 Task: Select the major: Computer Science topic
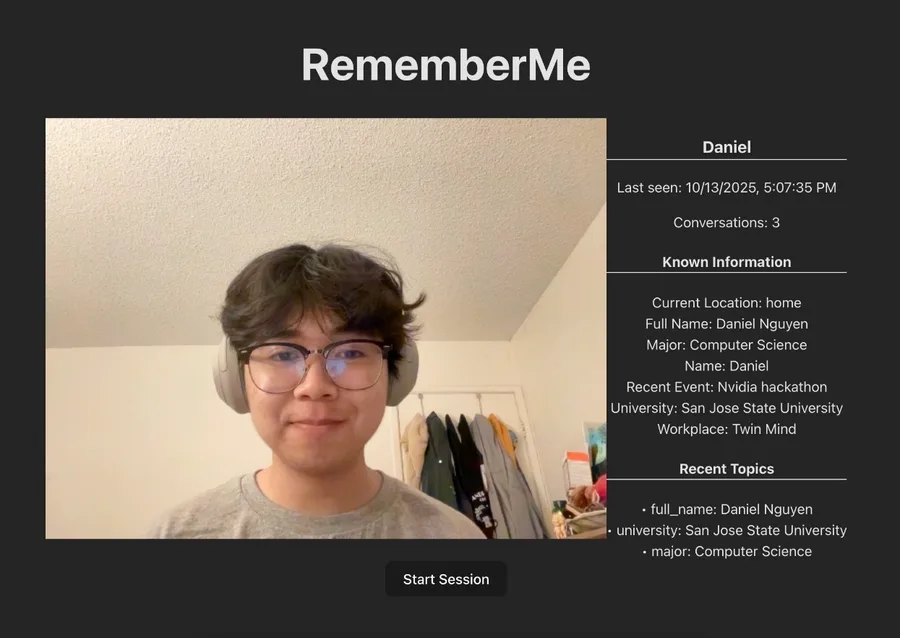coord(727,551)
